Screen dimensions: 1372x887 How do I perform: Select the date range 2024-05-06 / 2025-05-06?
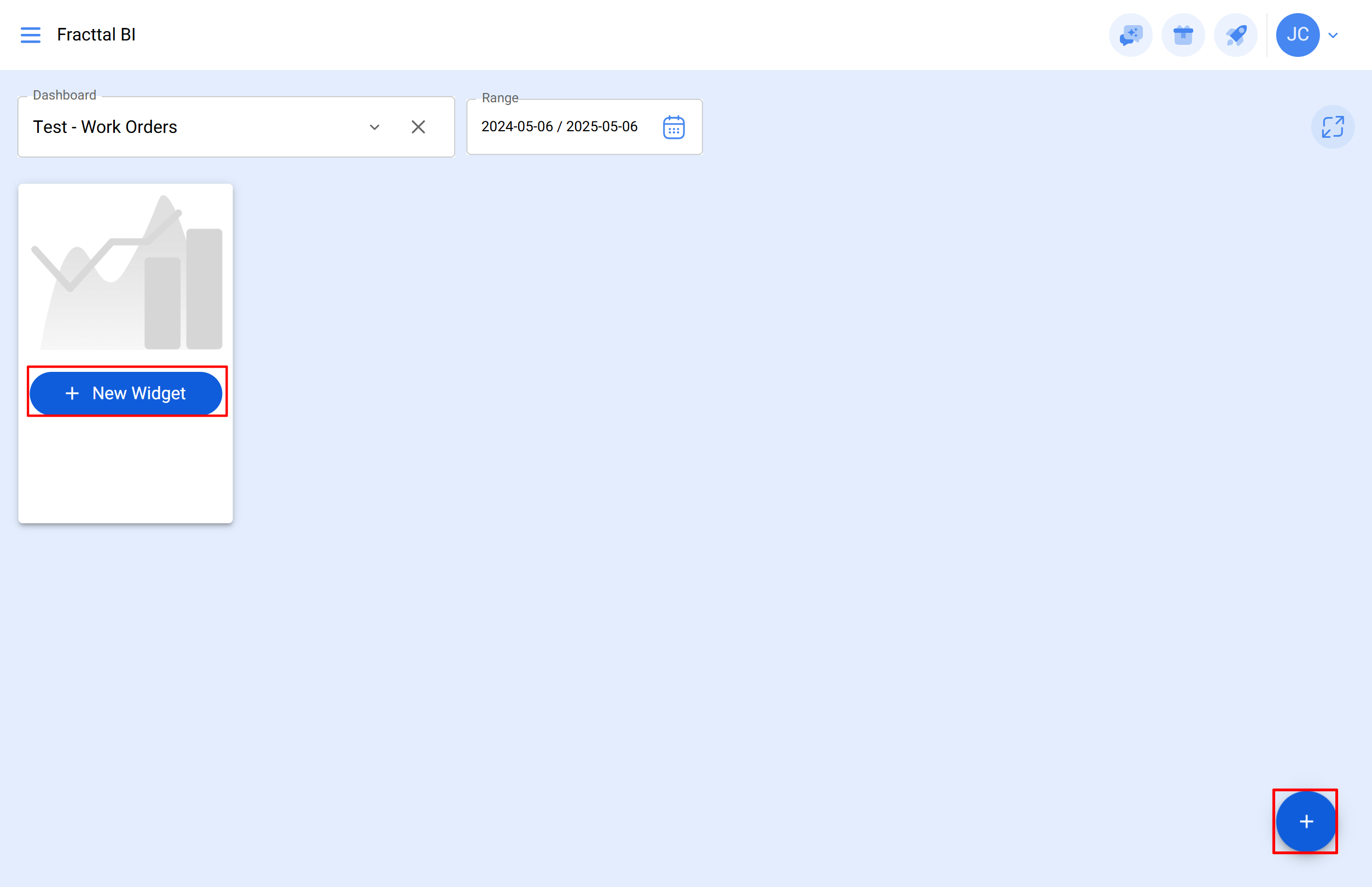coord(559,127)
